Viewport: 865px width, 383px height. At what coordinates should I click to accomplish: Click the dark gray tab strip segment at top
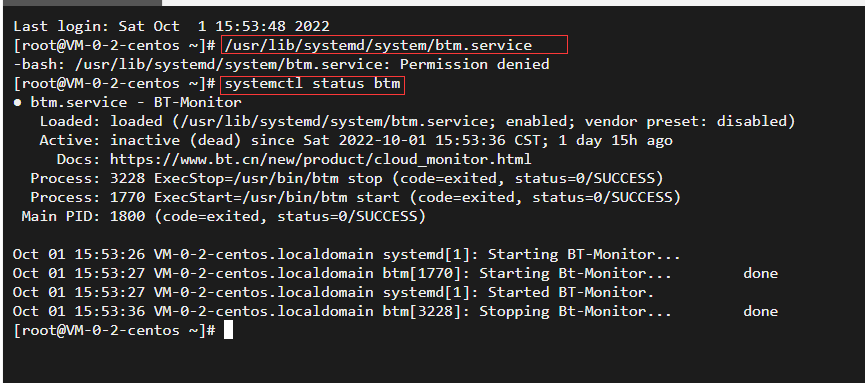pyautogui.click(x=81, y=3)
